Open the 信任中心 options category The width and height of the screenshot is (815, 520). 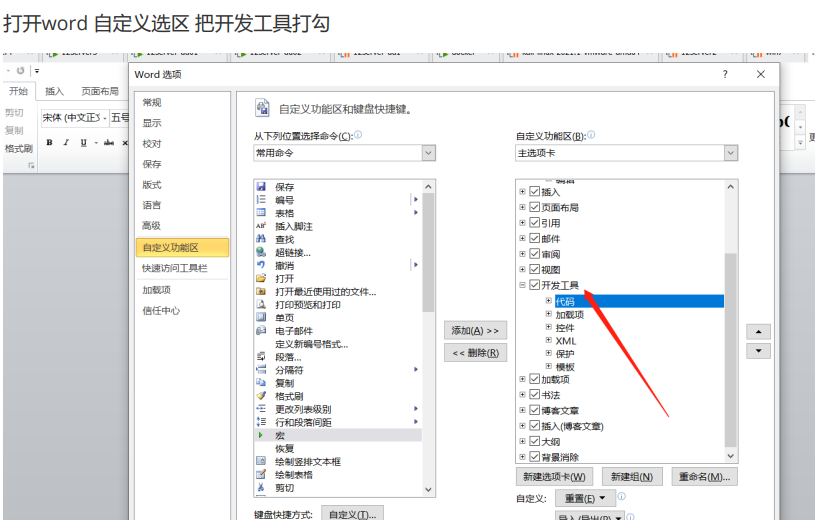tap(161, 310)
